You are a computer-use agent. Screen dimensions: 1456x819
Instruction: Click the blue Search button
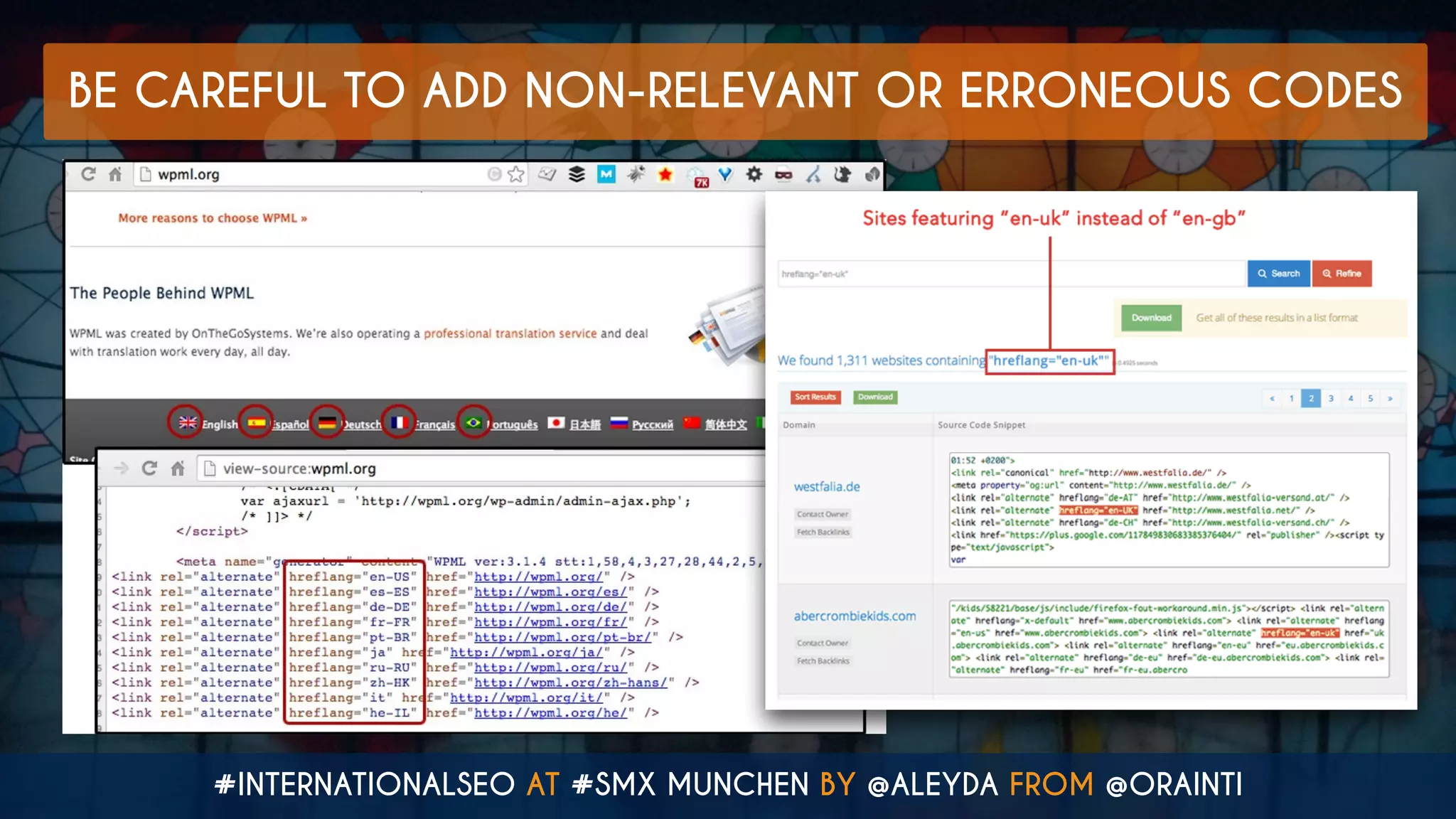1278,274
